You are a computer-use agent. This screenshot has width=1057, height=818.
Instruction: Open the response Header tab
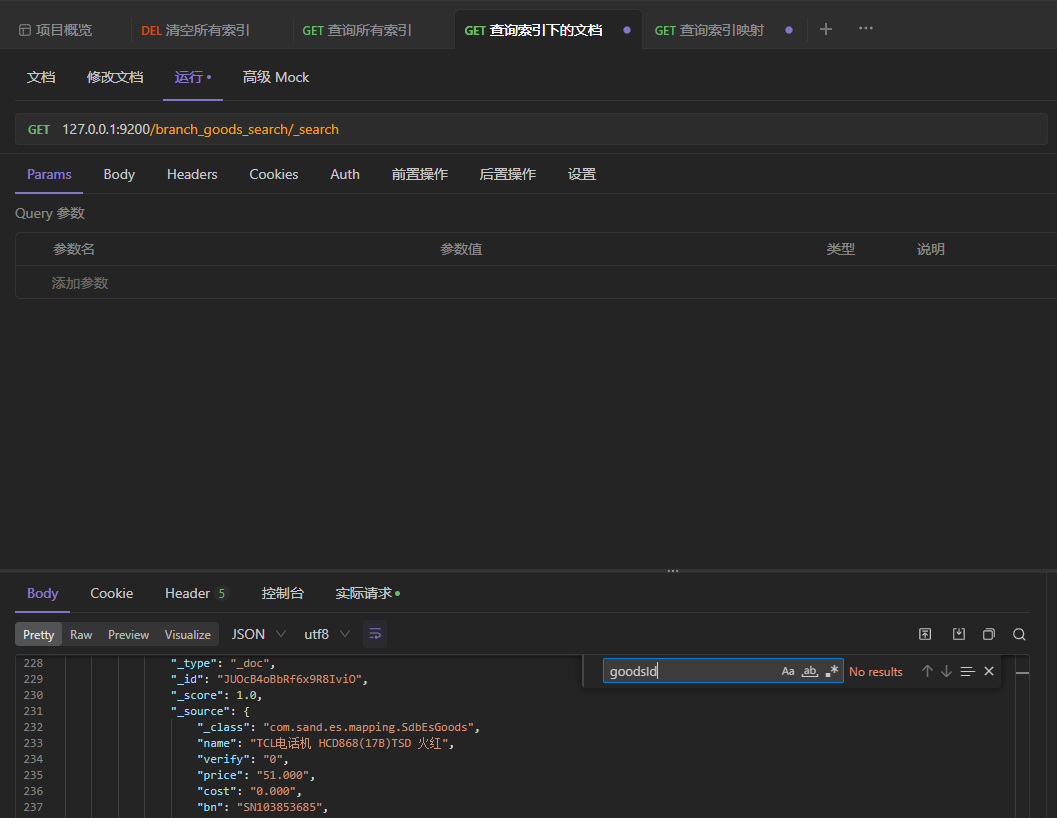click(x=195, y=593)
